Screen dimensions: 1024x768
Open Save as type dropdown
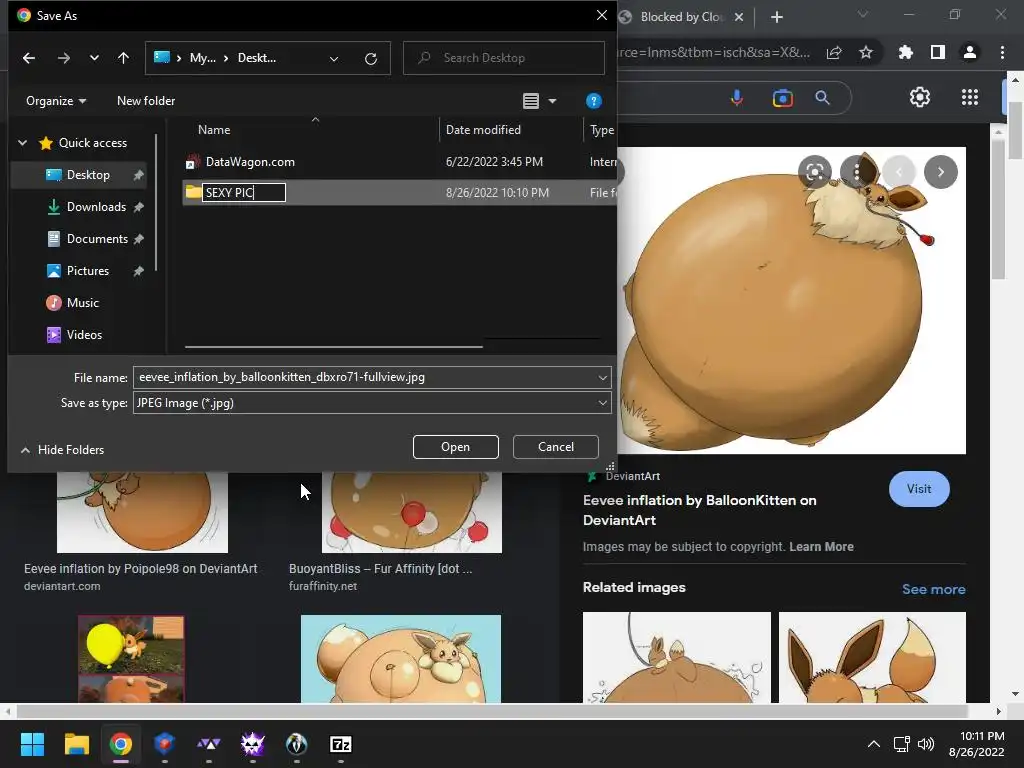pos(372,403)
